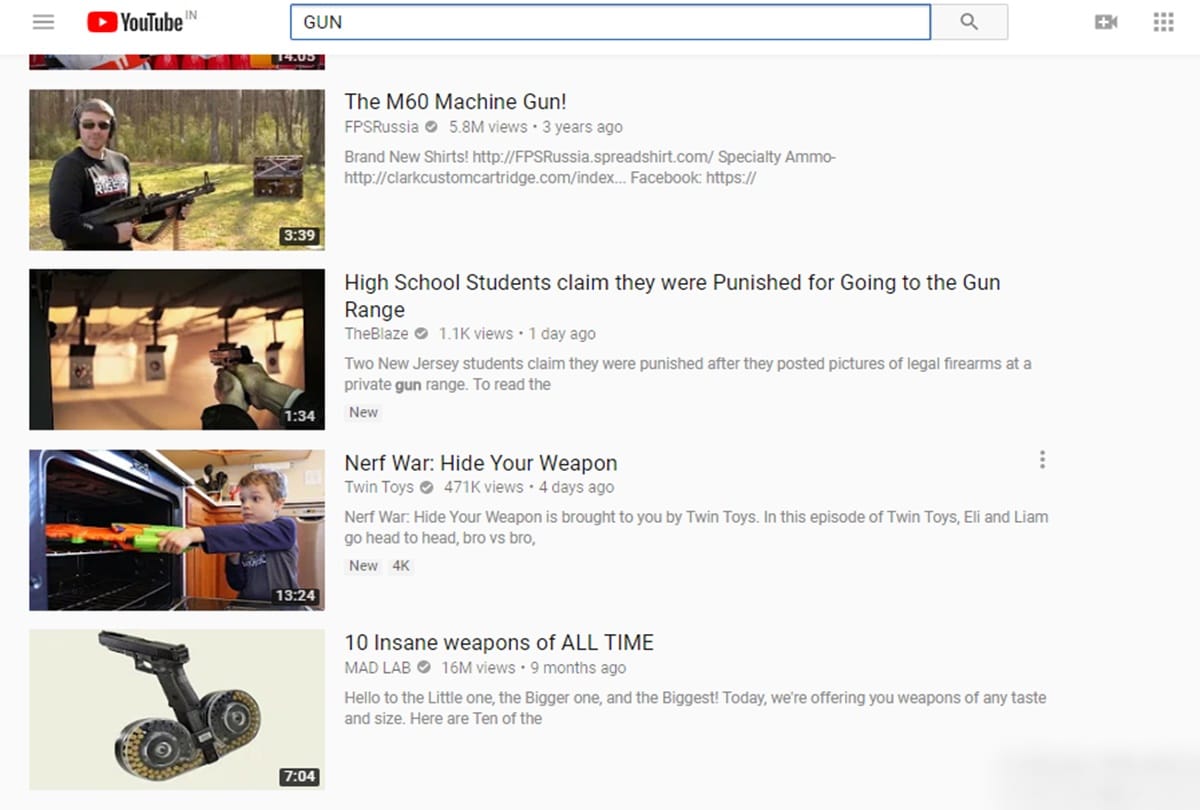Open more options for Nerf War video
Screen dimensions: 1200x810
pos(1042,460)
